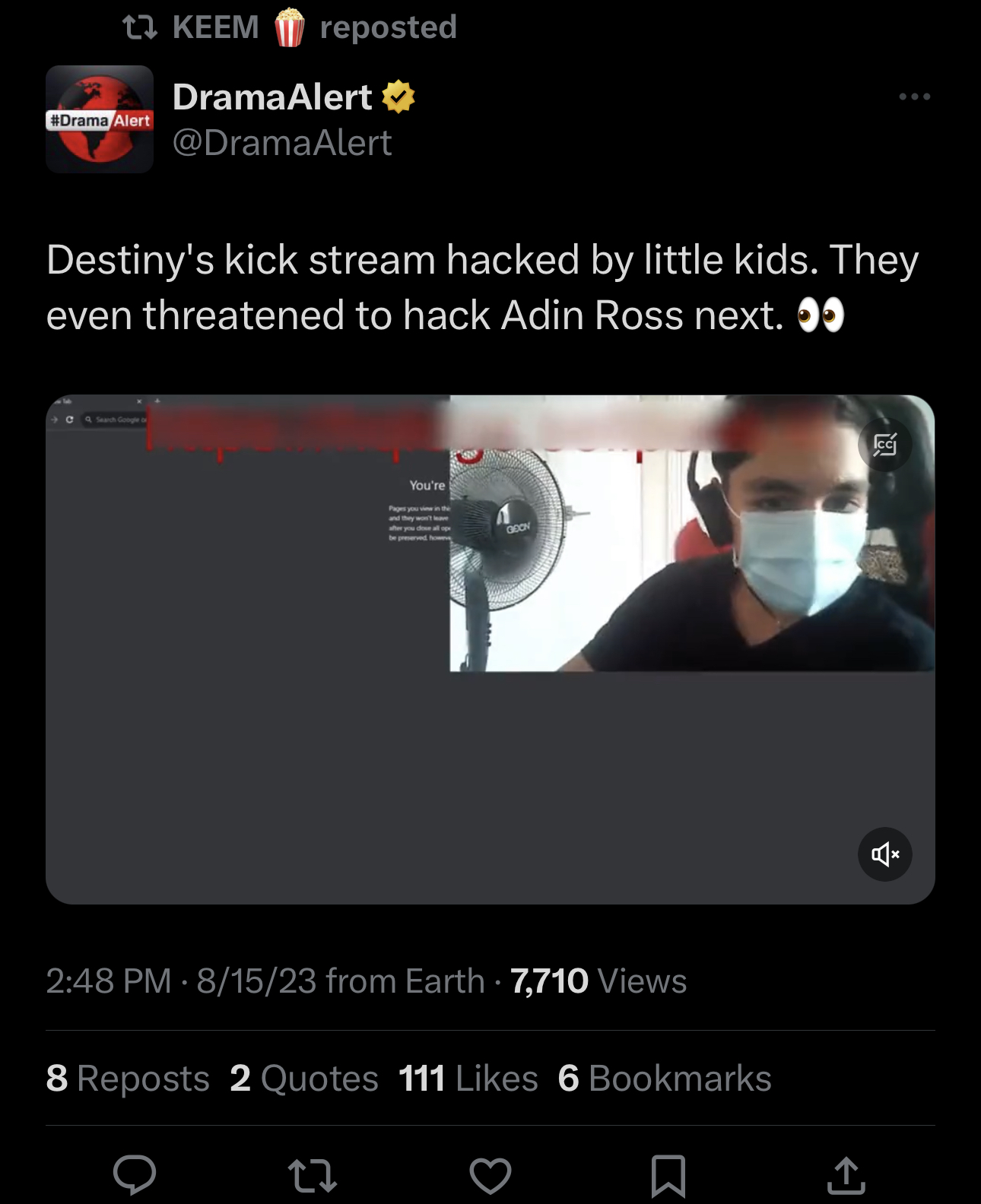981x1204 pixels.
Task: Open the DramaAlert display name
Action: pyautogui.click(x=272, y=97)
